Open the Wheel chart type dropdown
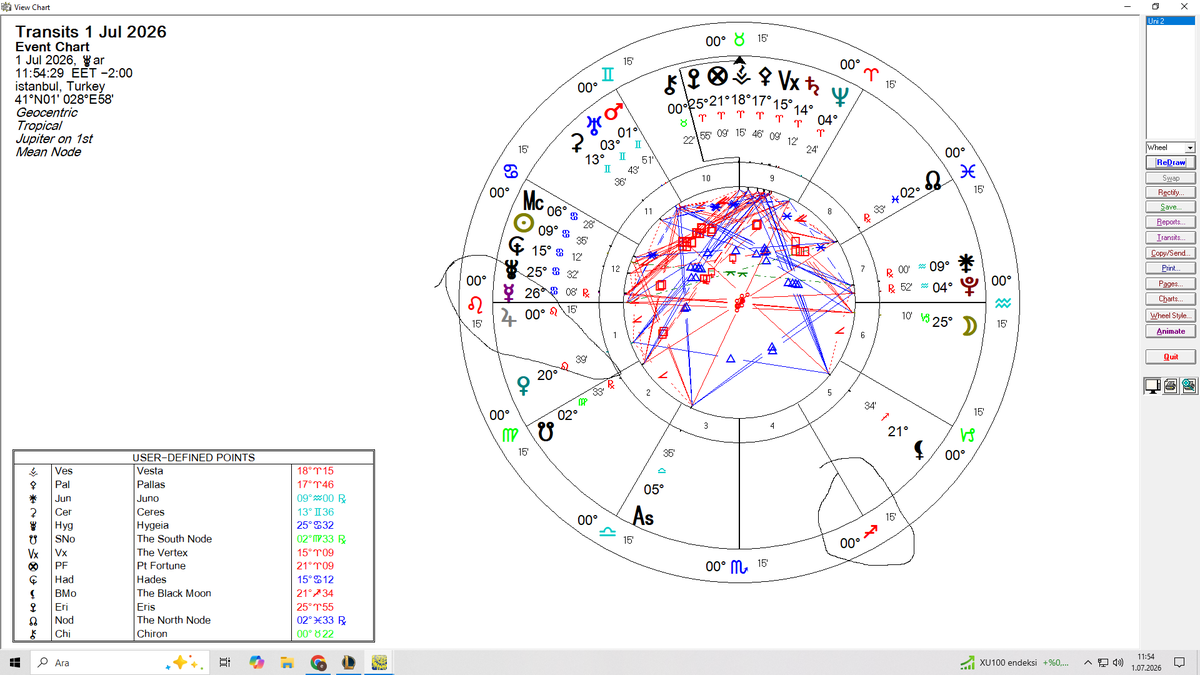 coord(1171,147)
